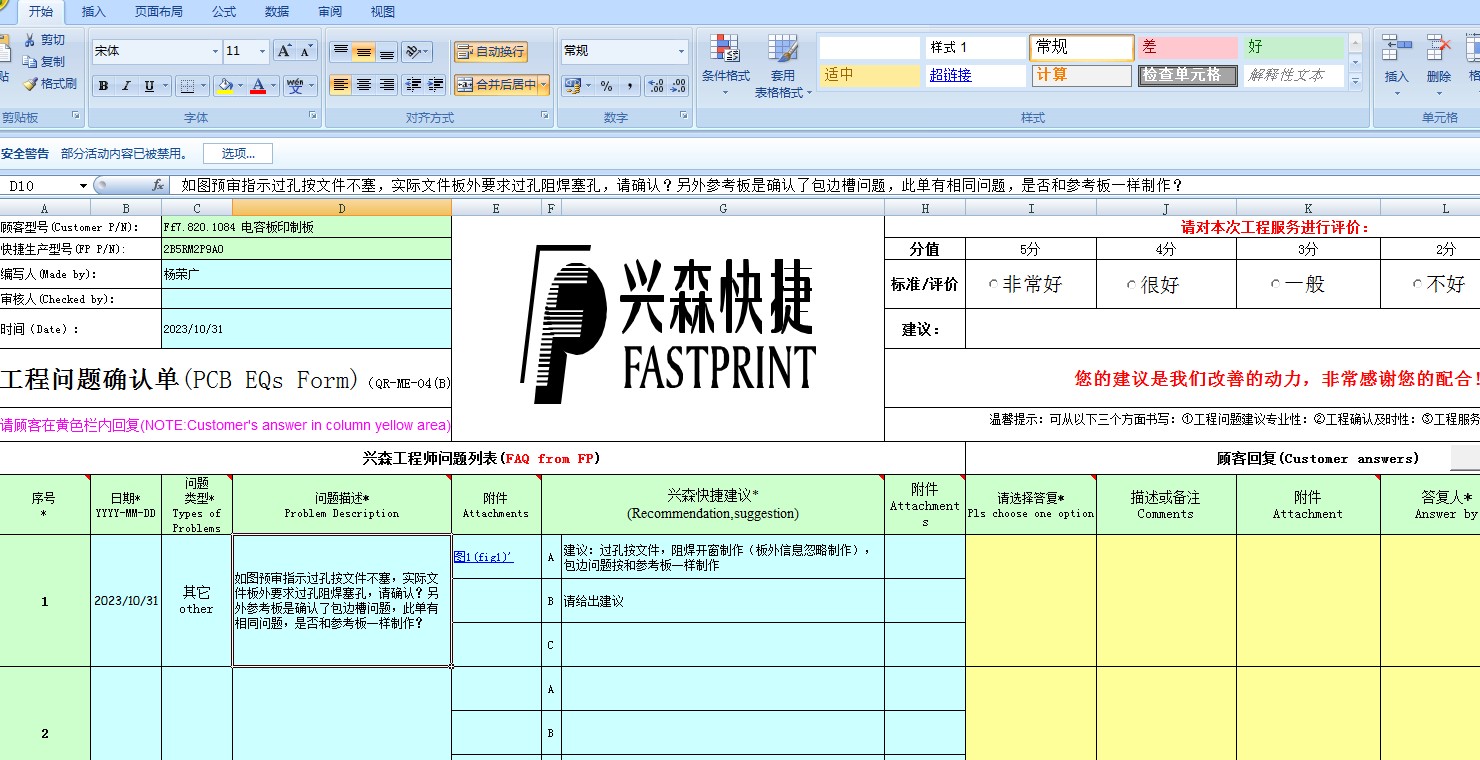Open the 视图 (View) tab

tap(383, 12)
